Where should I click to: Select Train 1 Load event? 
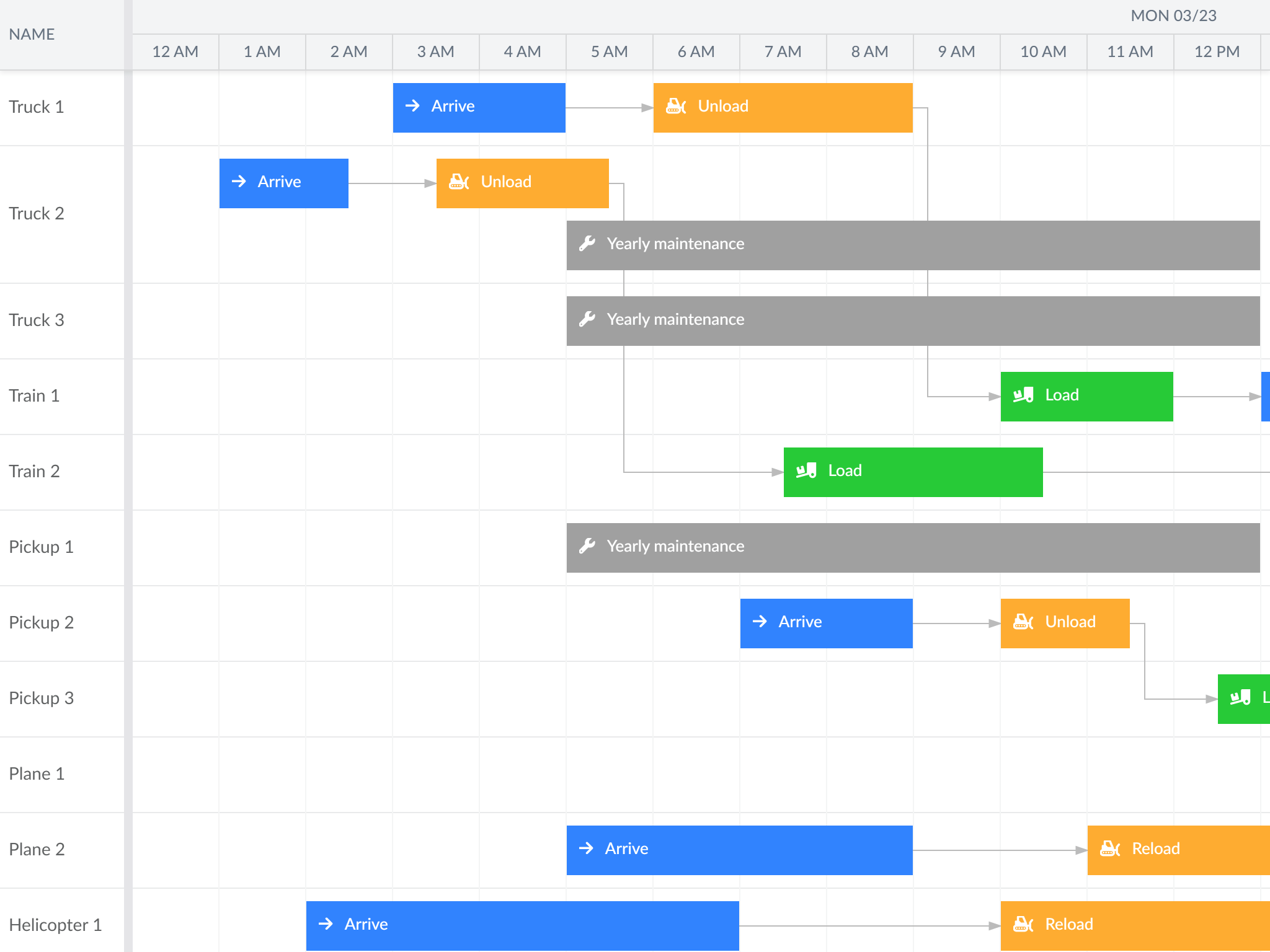[x=1087, y=397]
